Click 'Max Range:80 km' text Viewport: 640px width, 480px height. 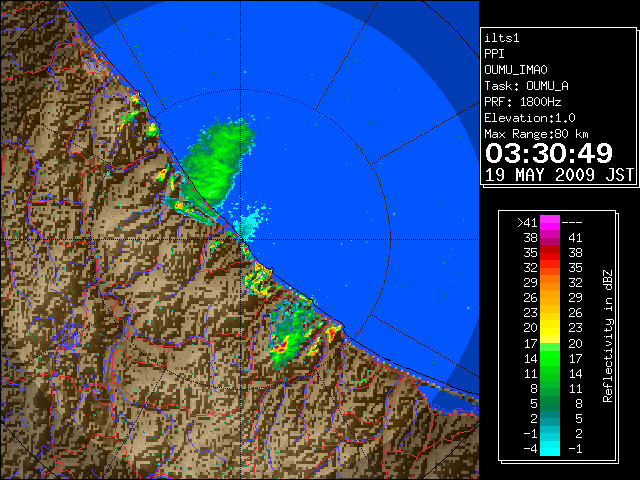click(536, 134)
